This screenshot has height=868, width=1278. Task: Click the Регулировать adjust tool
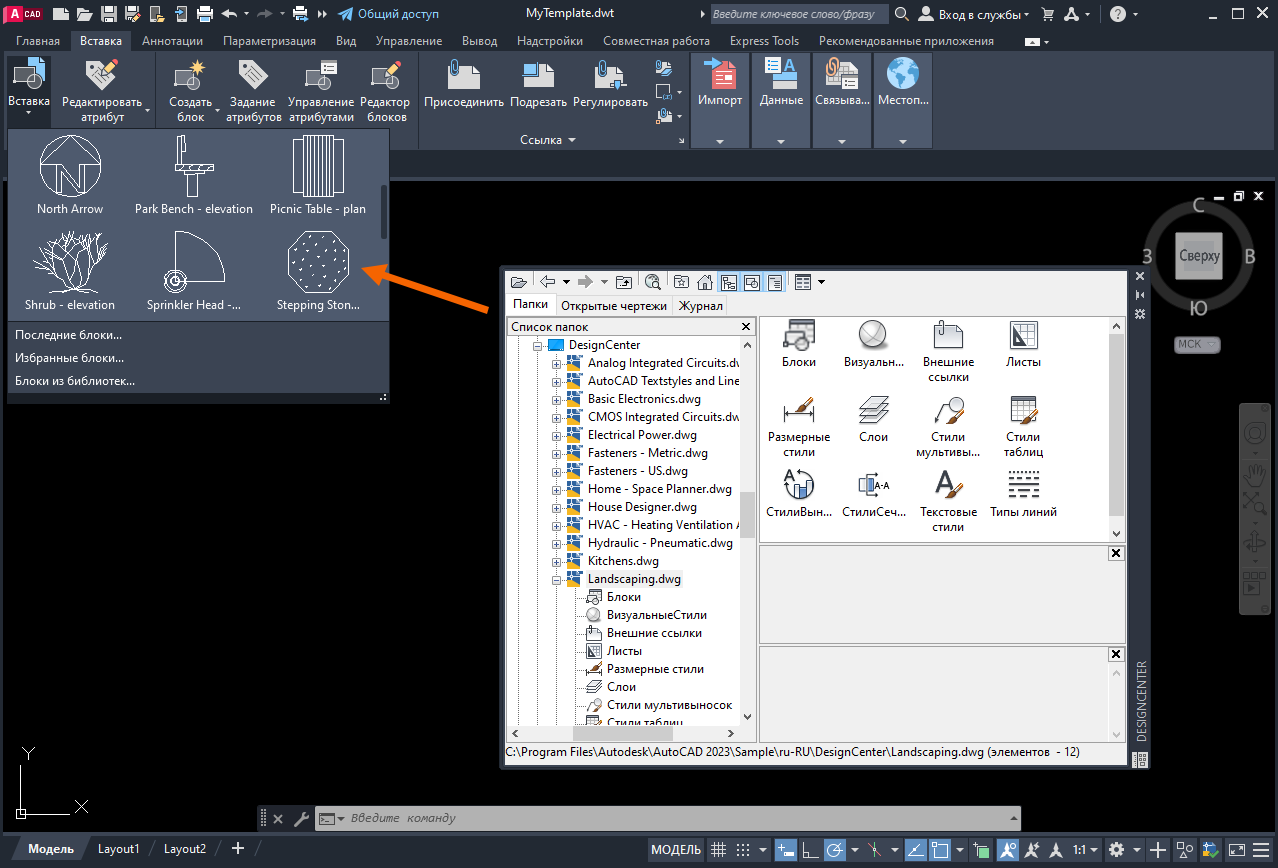(x=610, y=85)
